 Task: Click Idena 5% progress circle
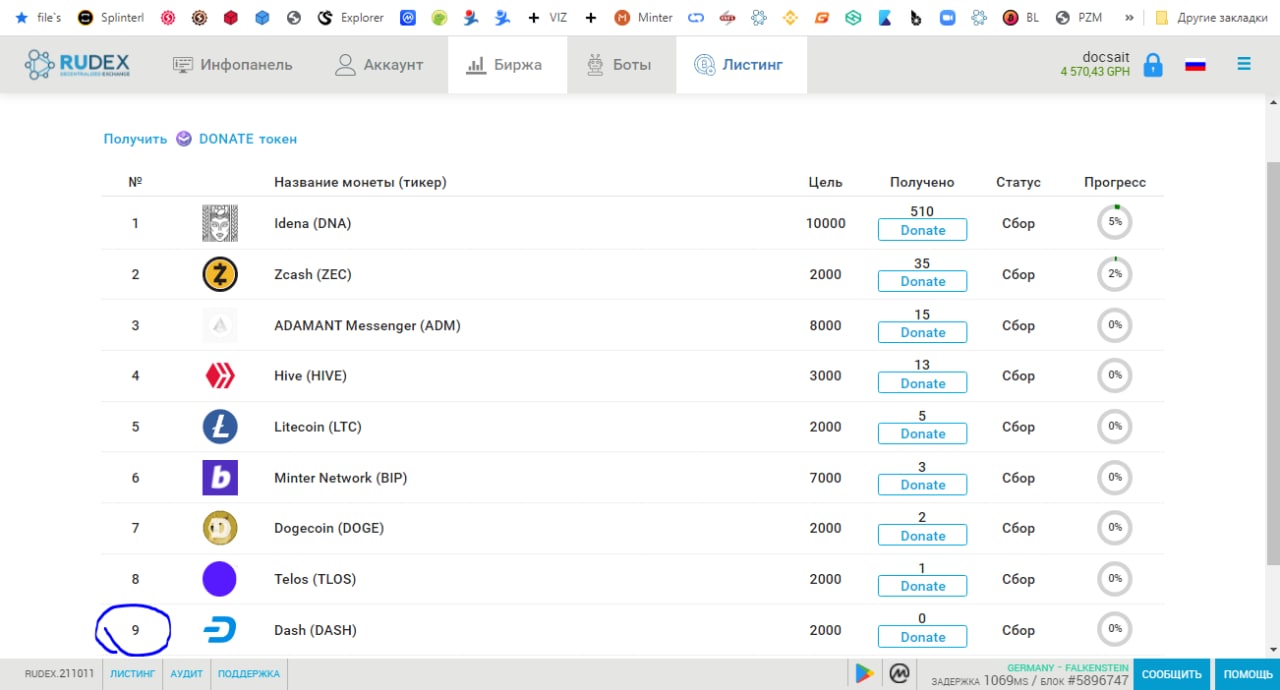[1115, 222]
